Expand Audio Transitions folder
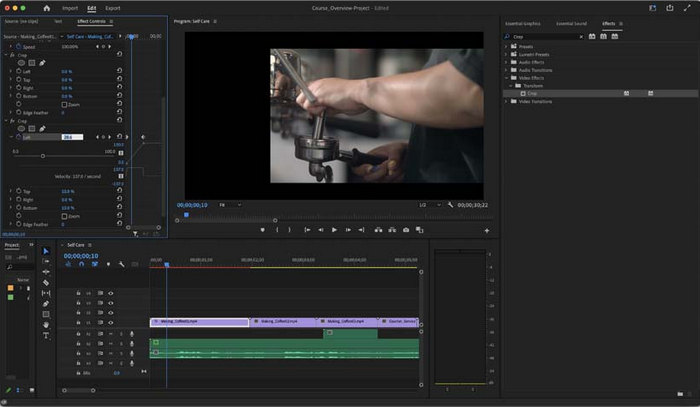The height and width of the screenshot is (407, 700). [506, 70]
